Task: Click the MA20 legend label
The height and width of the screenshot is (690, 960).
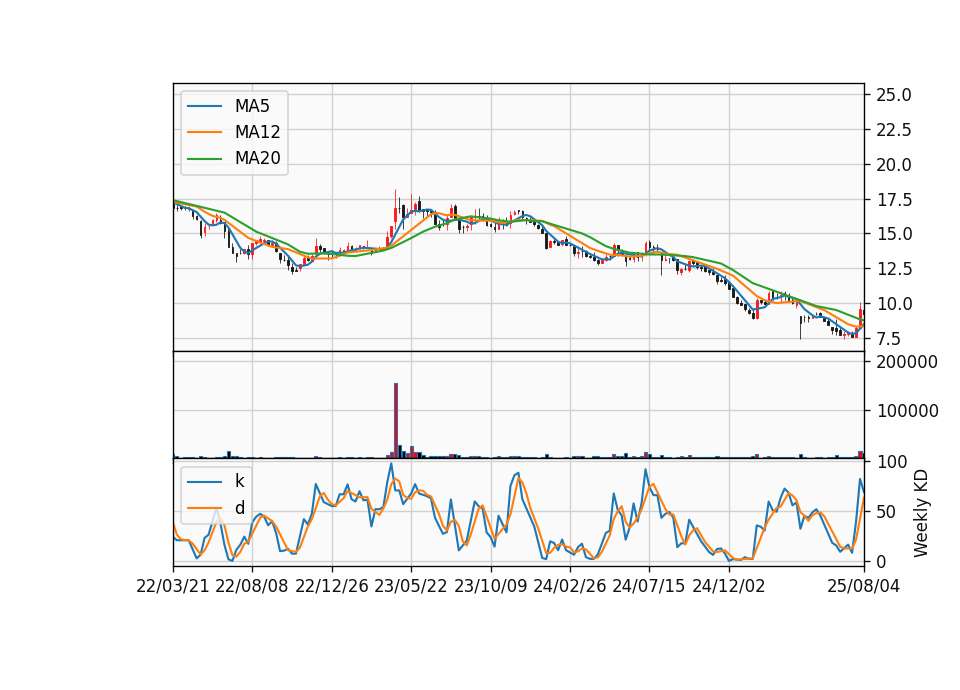Action: tap(257, 158)
